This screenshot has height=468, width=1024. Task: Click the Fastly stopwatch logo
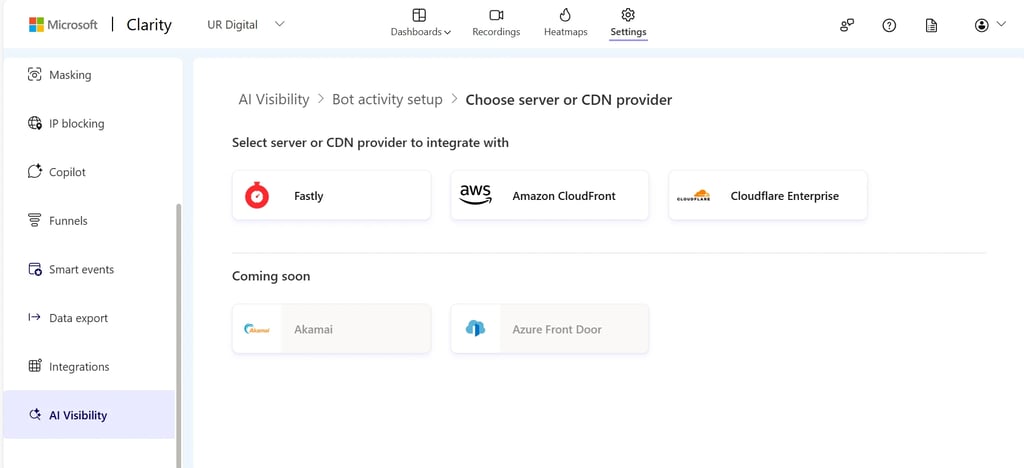[257, 196]
